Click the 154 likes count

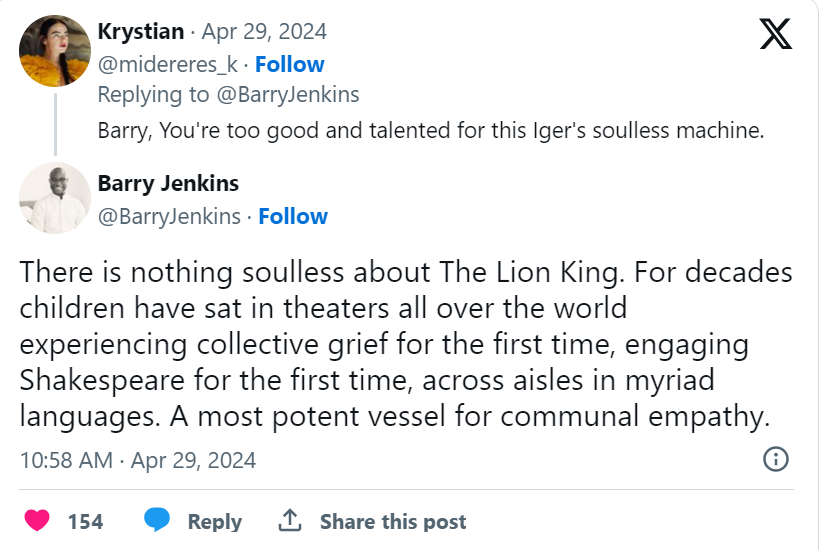pos(85,521)
